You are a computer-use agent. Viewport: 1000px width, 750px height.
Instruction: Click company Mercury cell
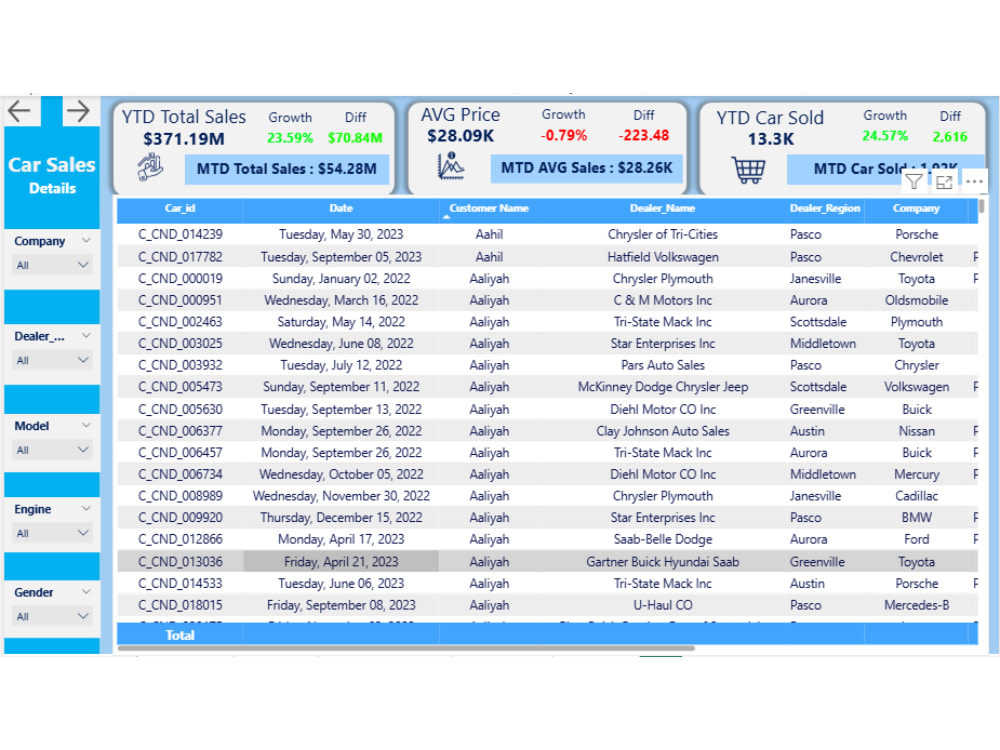click(916, 474)
